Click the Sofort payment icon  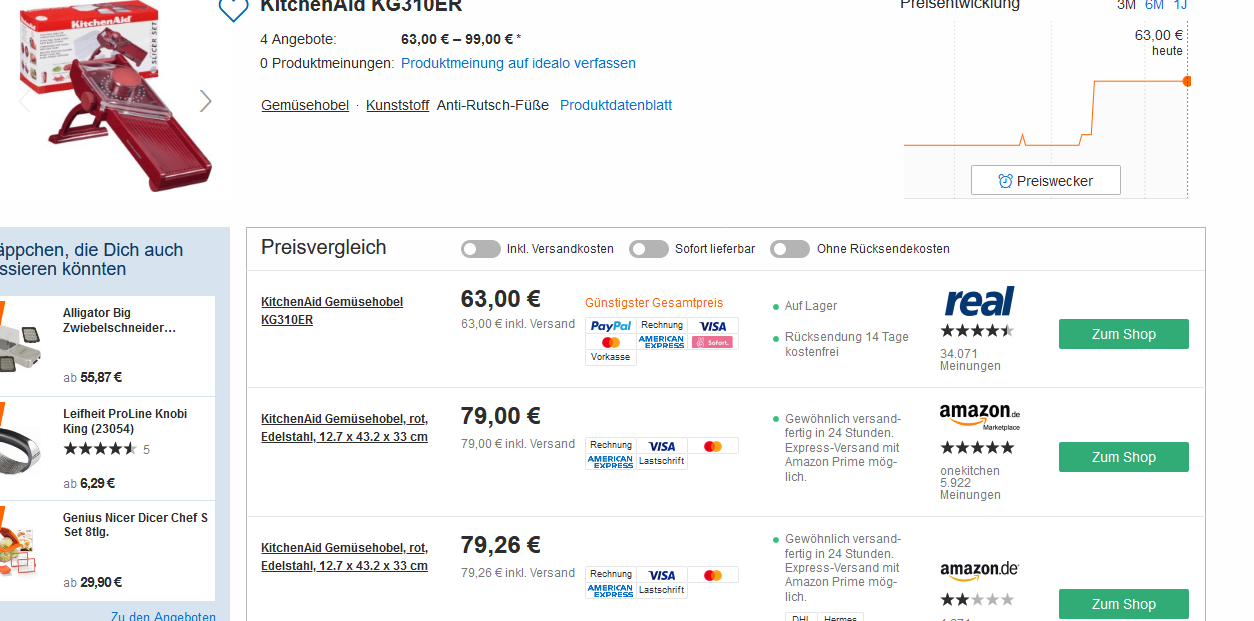click(x=712, y=342)
